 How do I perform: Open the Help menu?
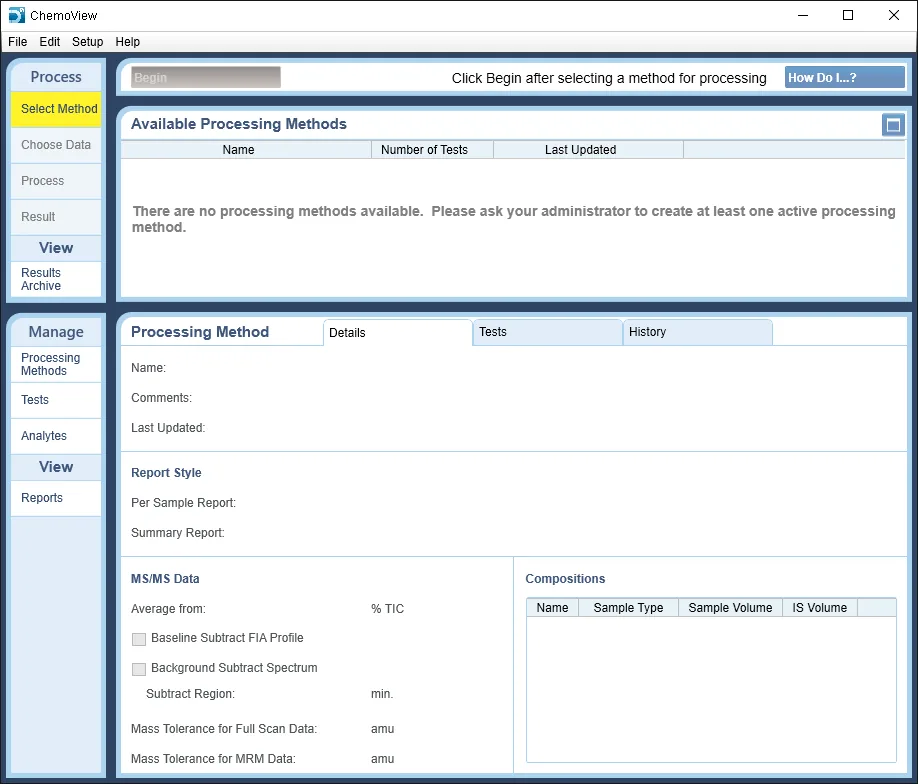[x=127, y=42]
